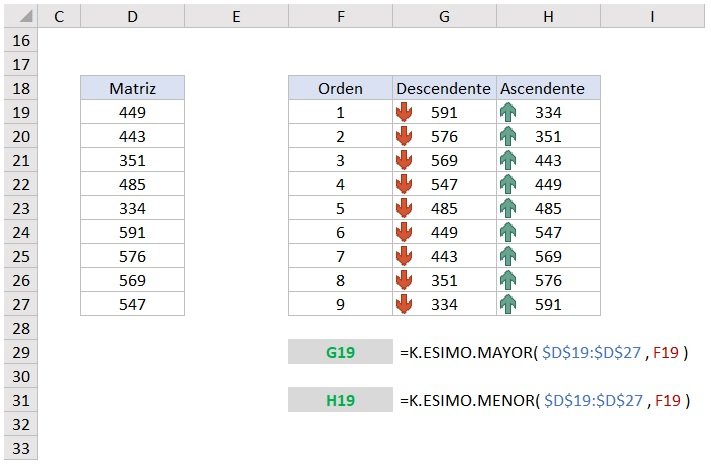Select Matriz cell with value 485

(132, 184)
